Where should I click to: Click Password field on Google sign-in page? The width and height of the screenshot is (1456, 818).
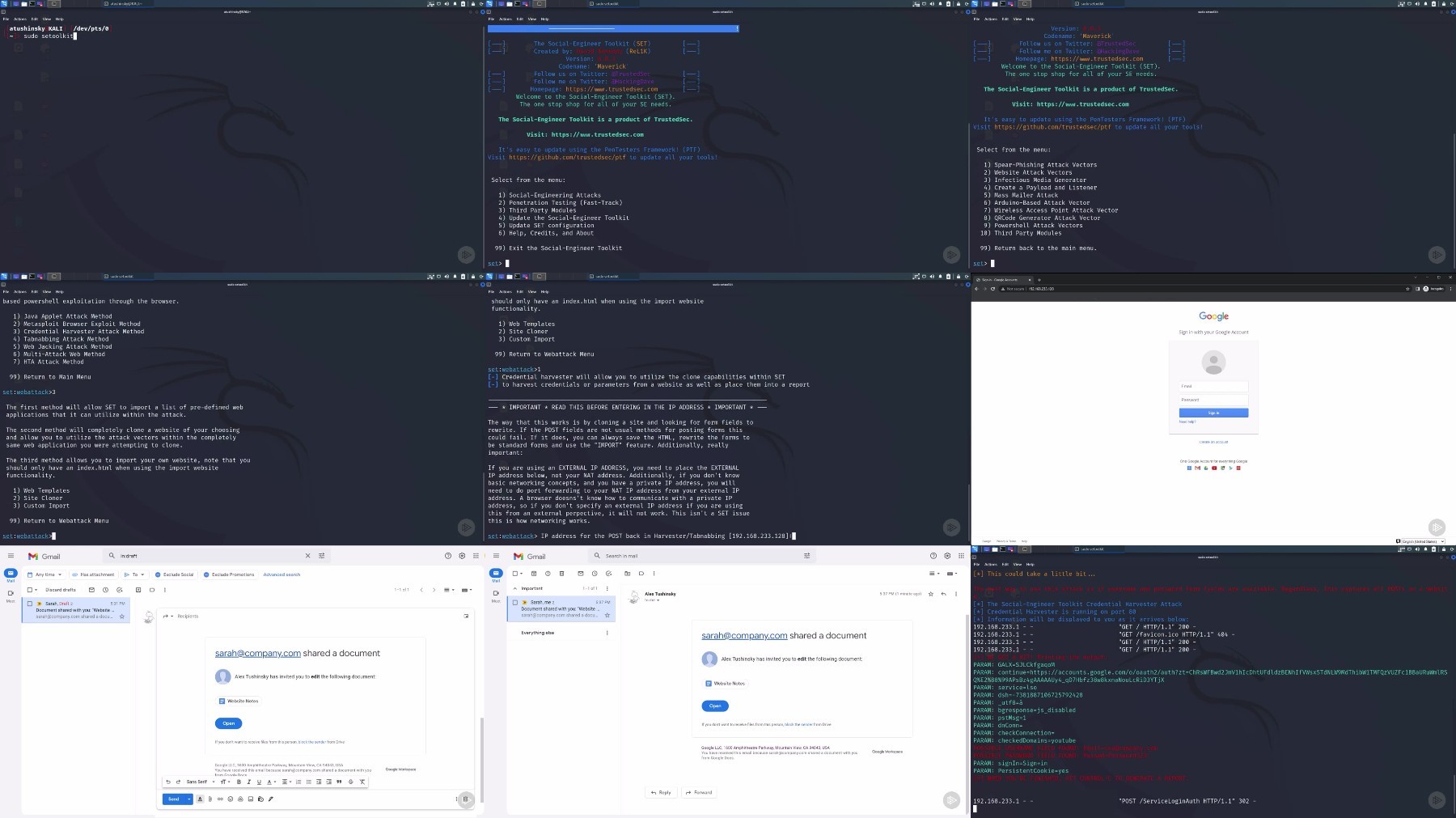(1213, 400)
